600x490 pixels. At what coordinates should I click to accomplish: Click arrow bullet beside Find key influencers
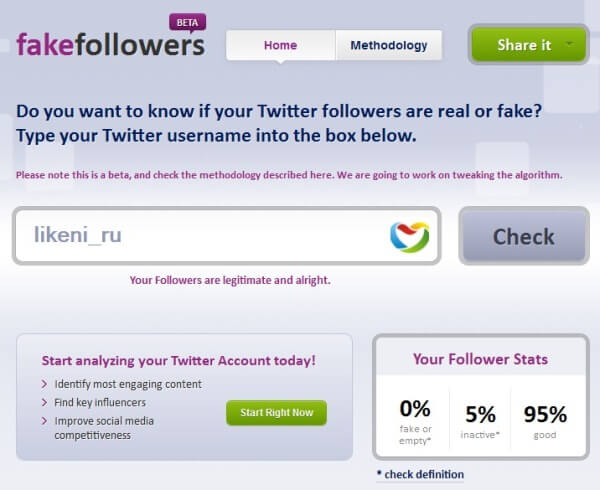click(45, 402)
